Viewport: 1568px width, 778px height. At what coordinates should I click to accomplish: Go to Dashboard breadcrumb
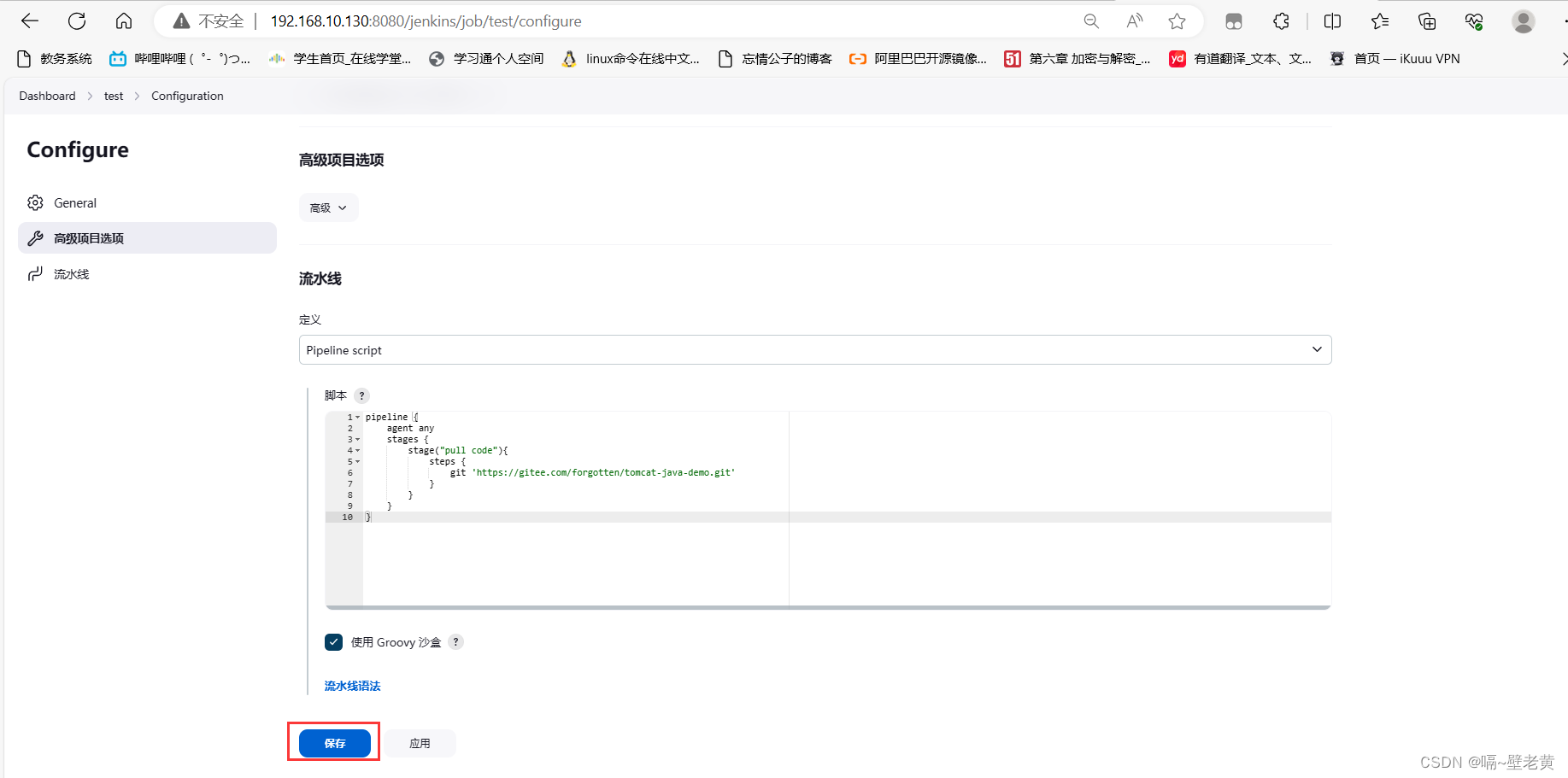click(47, 96)
